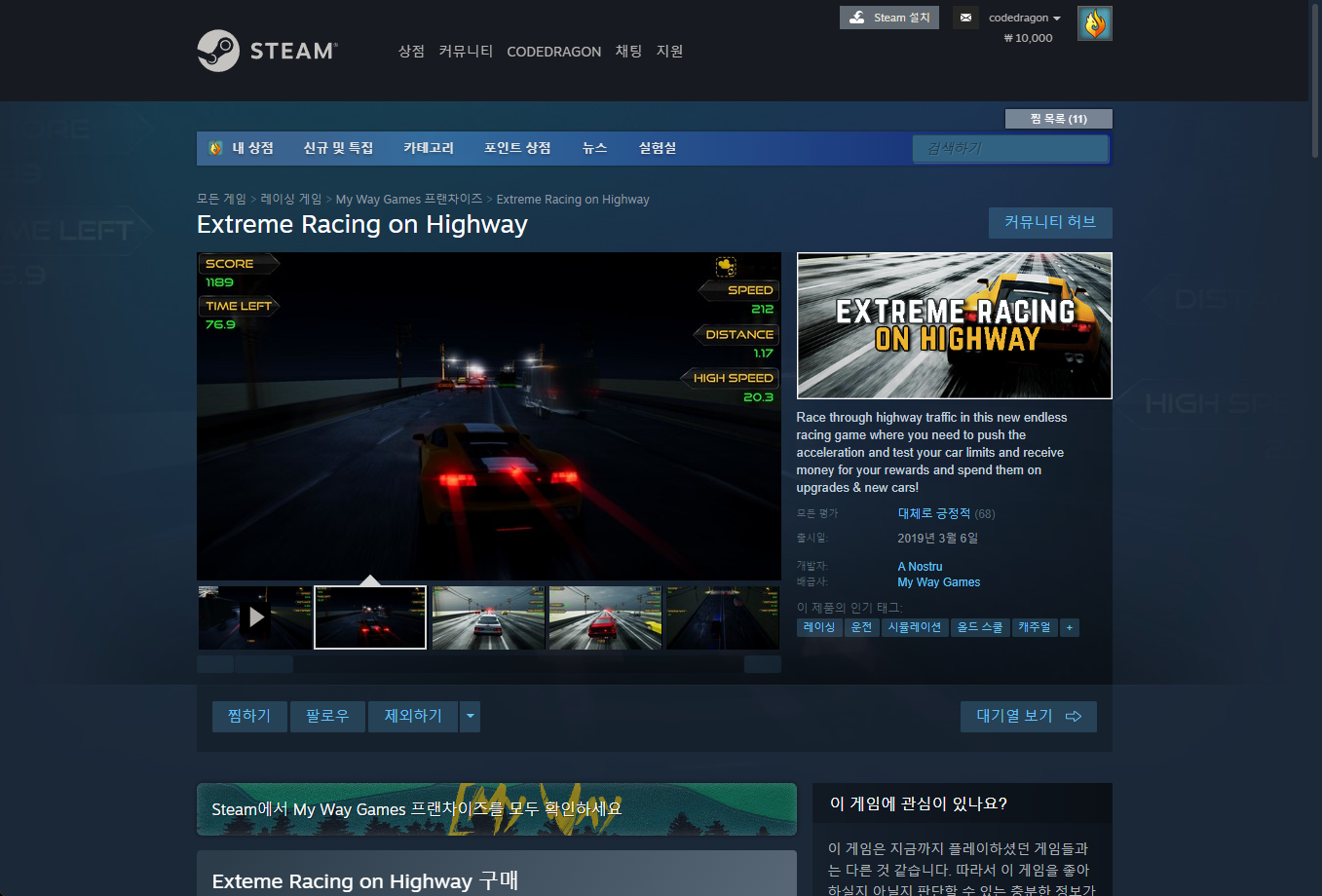Select the white car daytime thumbnail
Screen dimensions: 1322x896
488,617
